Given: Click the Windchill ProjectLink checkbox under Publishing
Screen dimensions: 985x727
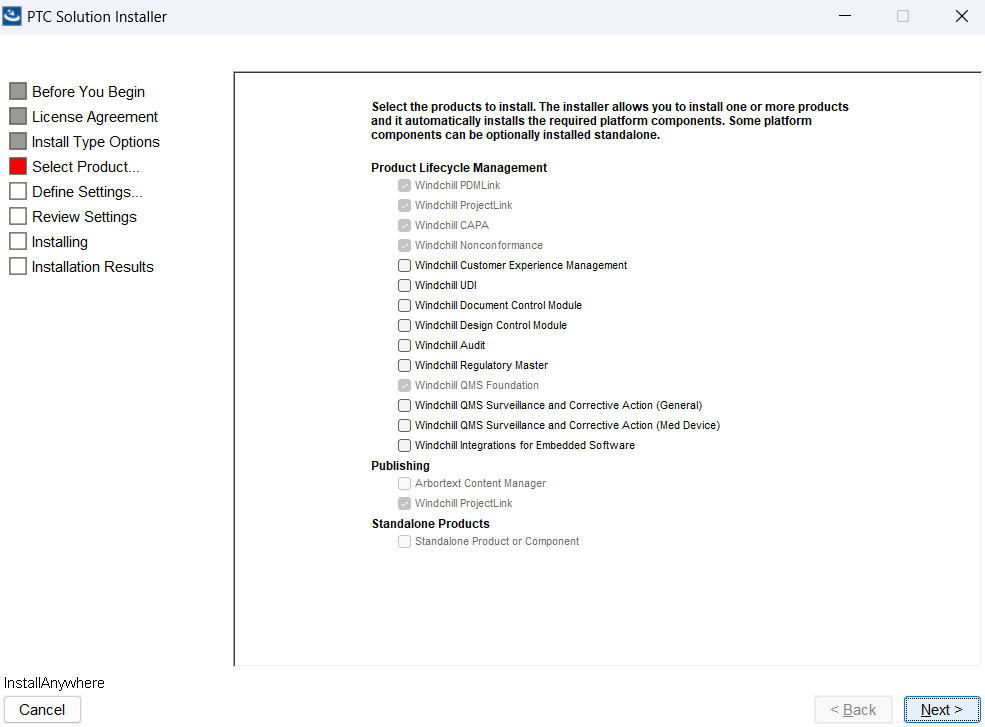Looking at the screenshot, I should (x=405, y=504).
